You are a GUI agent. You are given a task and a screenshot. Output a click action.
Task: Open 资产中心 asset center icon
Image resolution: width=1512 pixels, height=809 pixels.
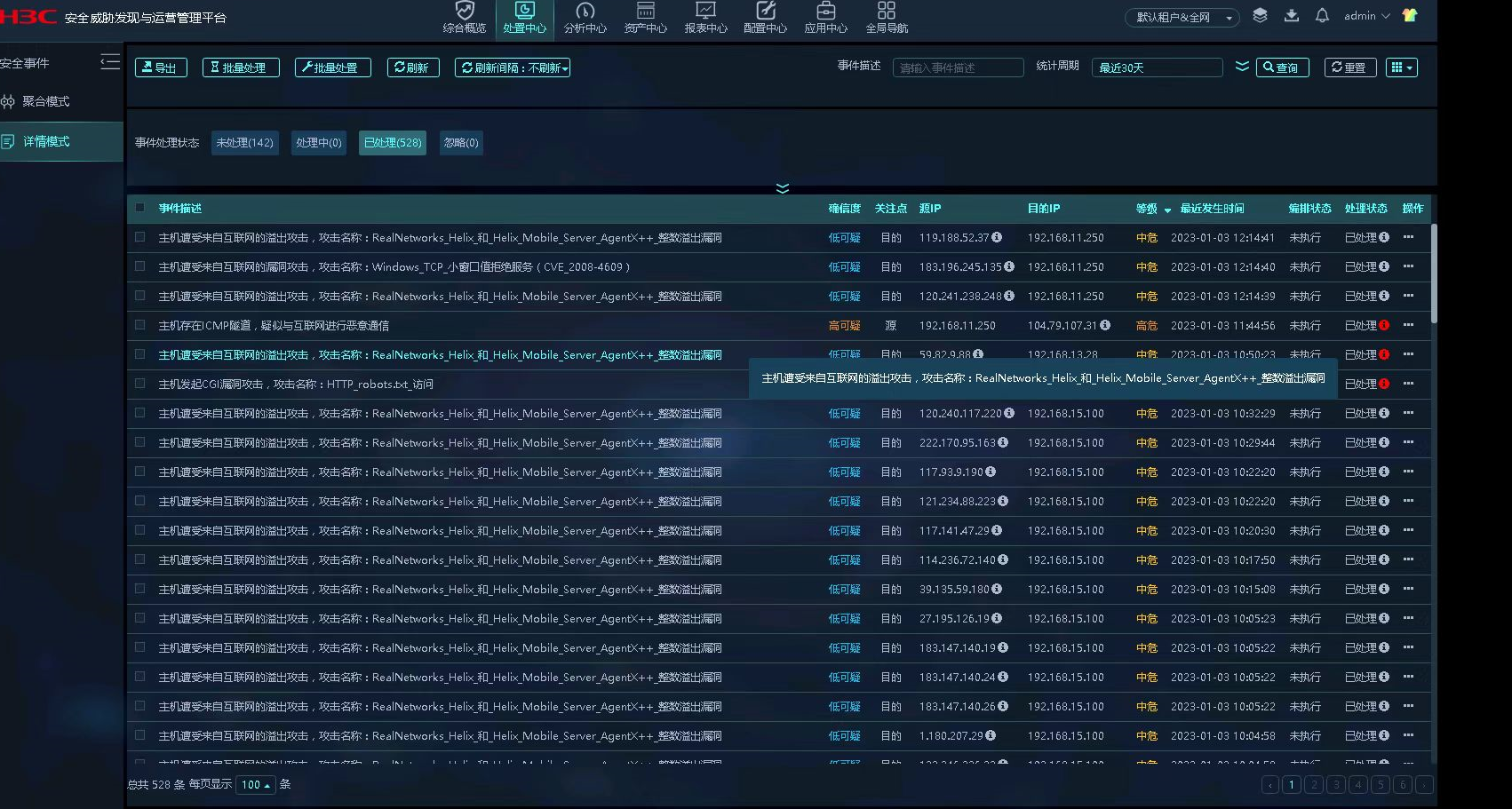[x=645, y=18]
